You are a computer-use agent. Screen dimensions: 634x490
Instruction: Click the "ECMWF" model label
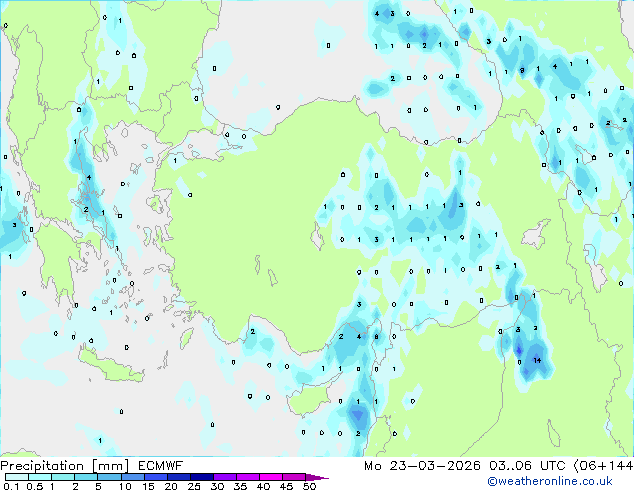161,466
